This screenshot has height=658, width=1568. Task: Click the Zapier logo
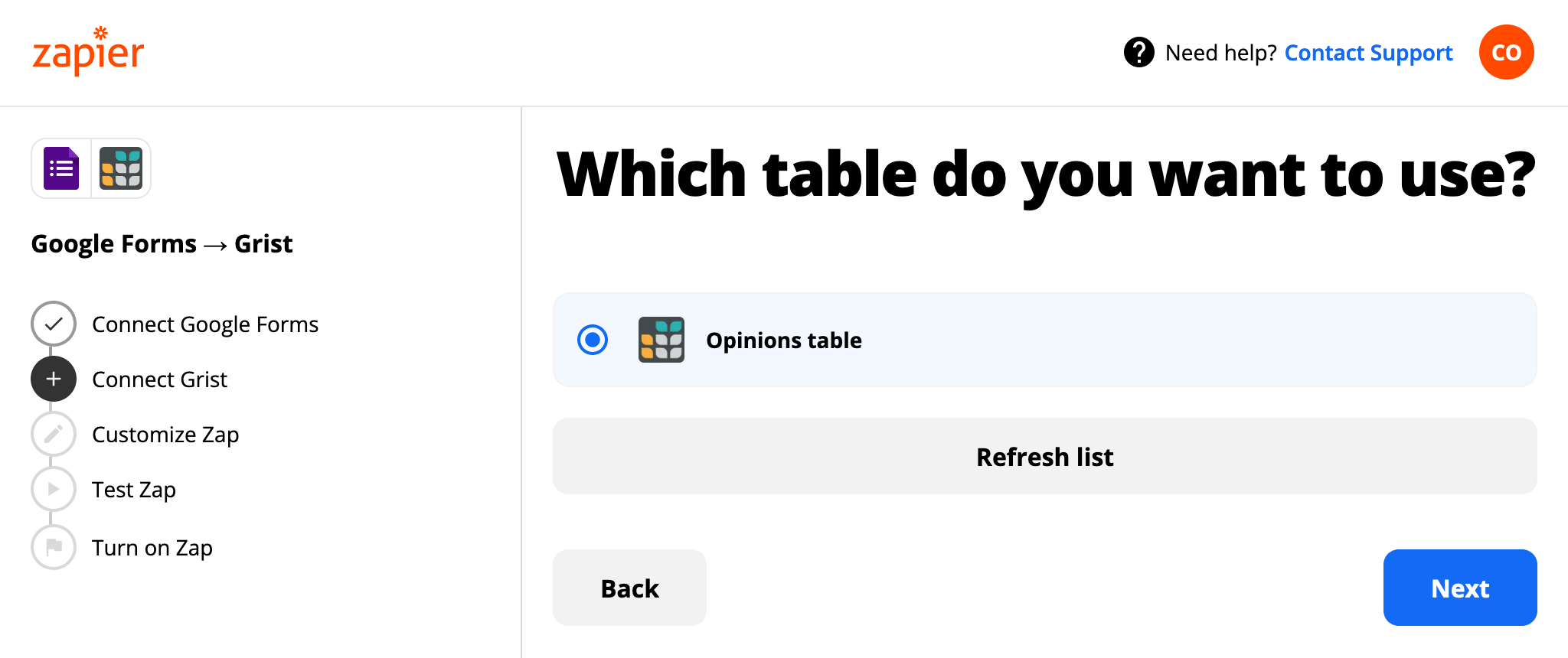click(x=86, y=50)
